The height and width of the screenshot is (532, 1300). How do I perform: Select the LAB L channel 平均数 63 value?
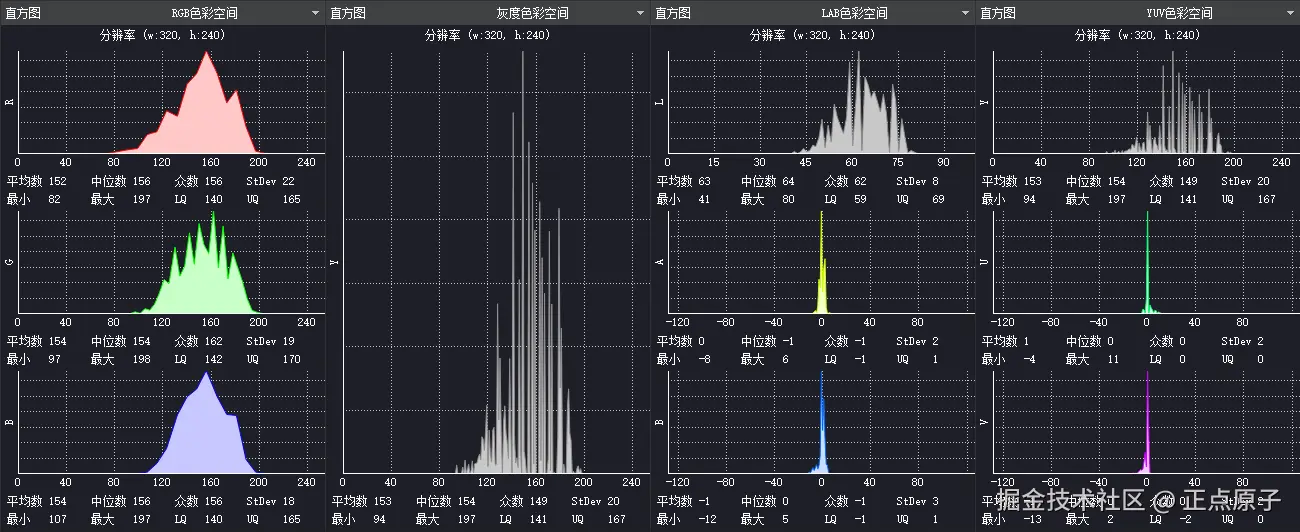(704, 182)
